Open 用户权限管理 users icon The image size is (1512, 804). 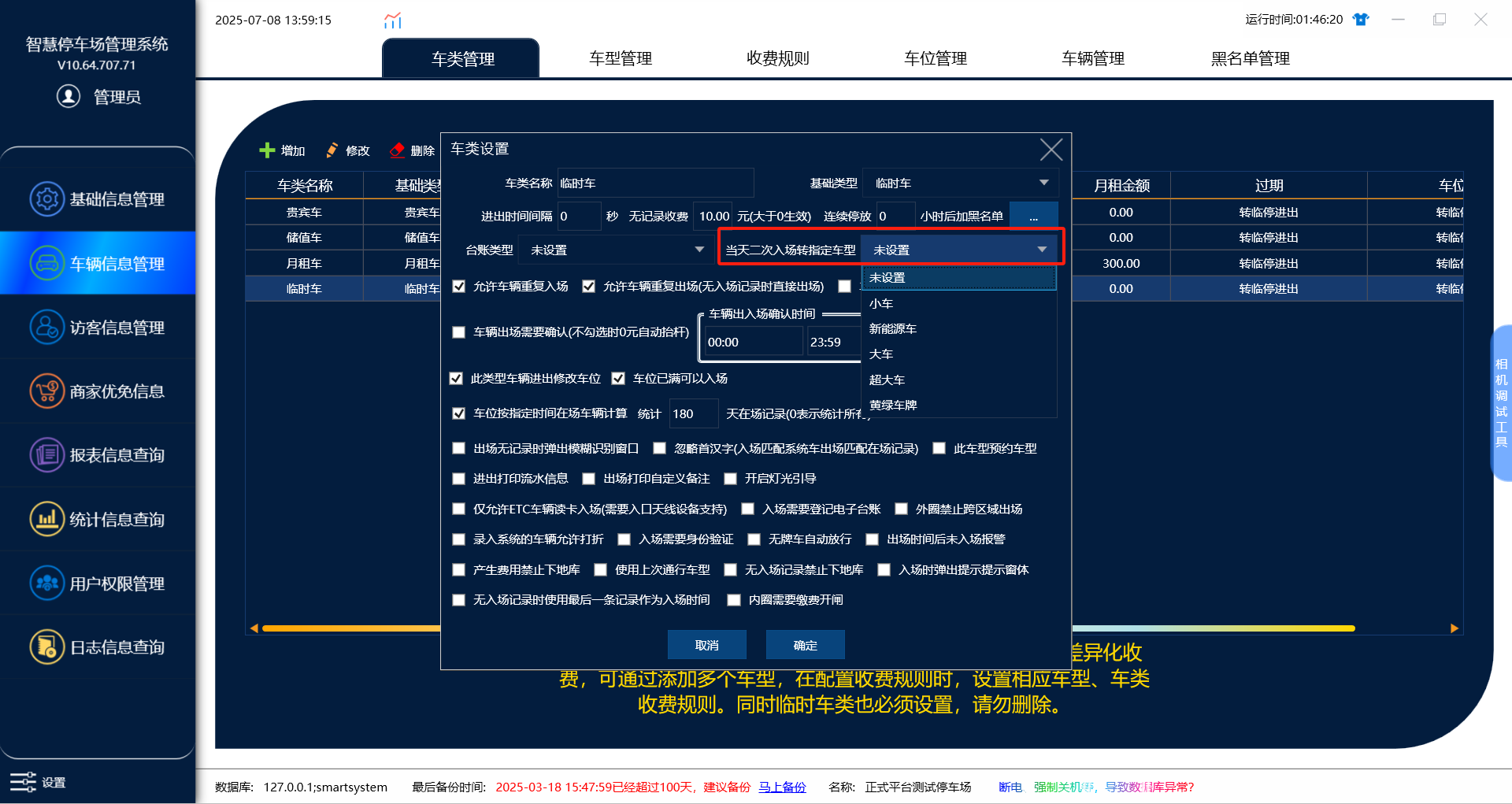(47, 583)
